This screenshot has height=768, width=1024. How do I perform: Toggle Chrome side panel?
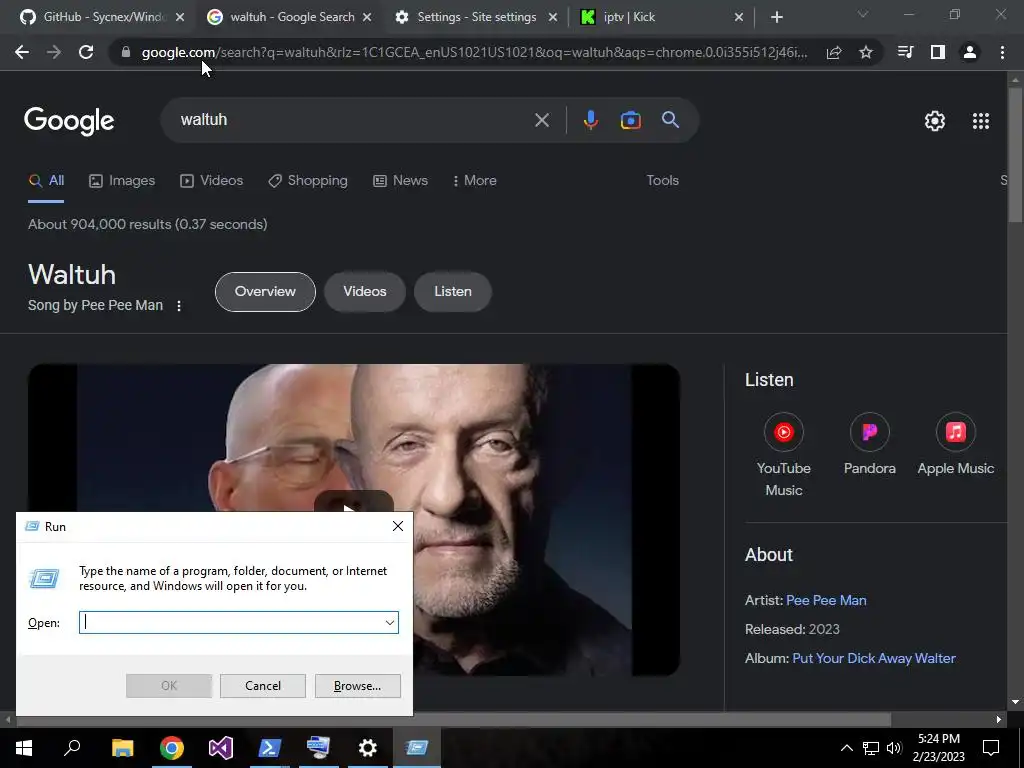938,52
